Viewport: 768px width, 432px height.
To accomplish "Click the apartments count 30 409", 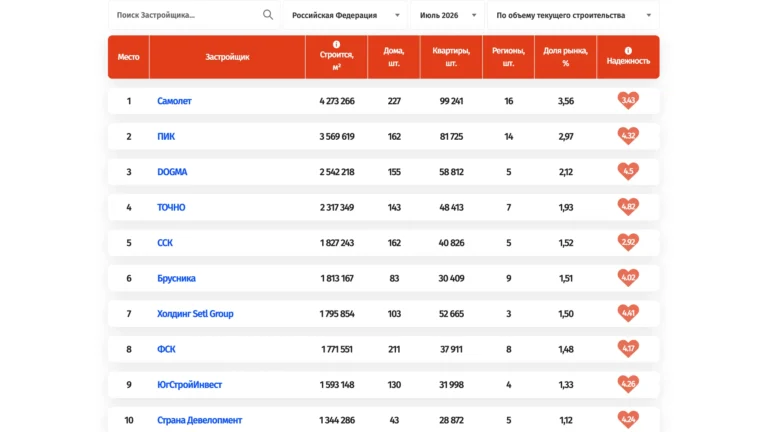I will (451, 278).
